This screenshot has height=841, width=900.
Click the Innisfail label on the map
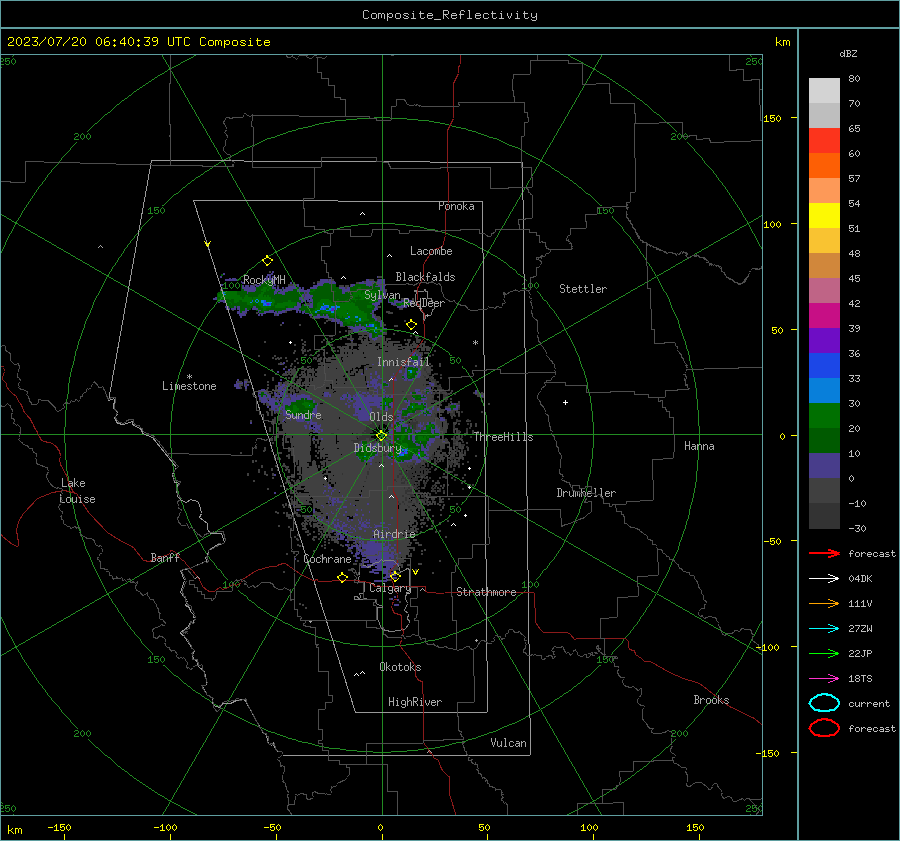click(x=403, y=362)
